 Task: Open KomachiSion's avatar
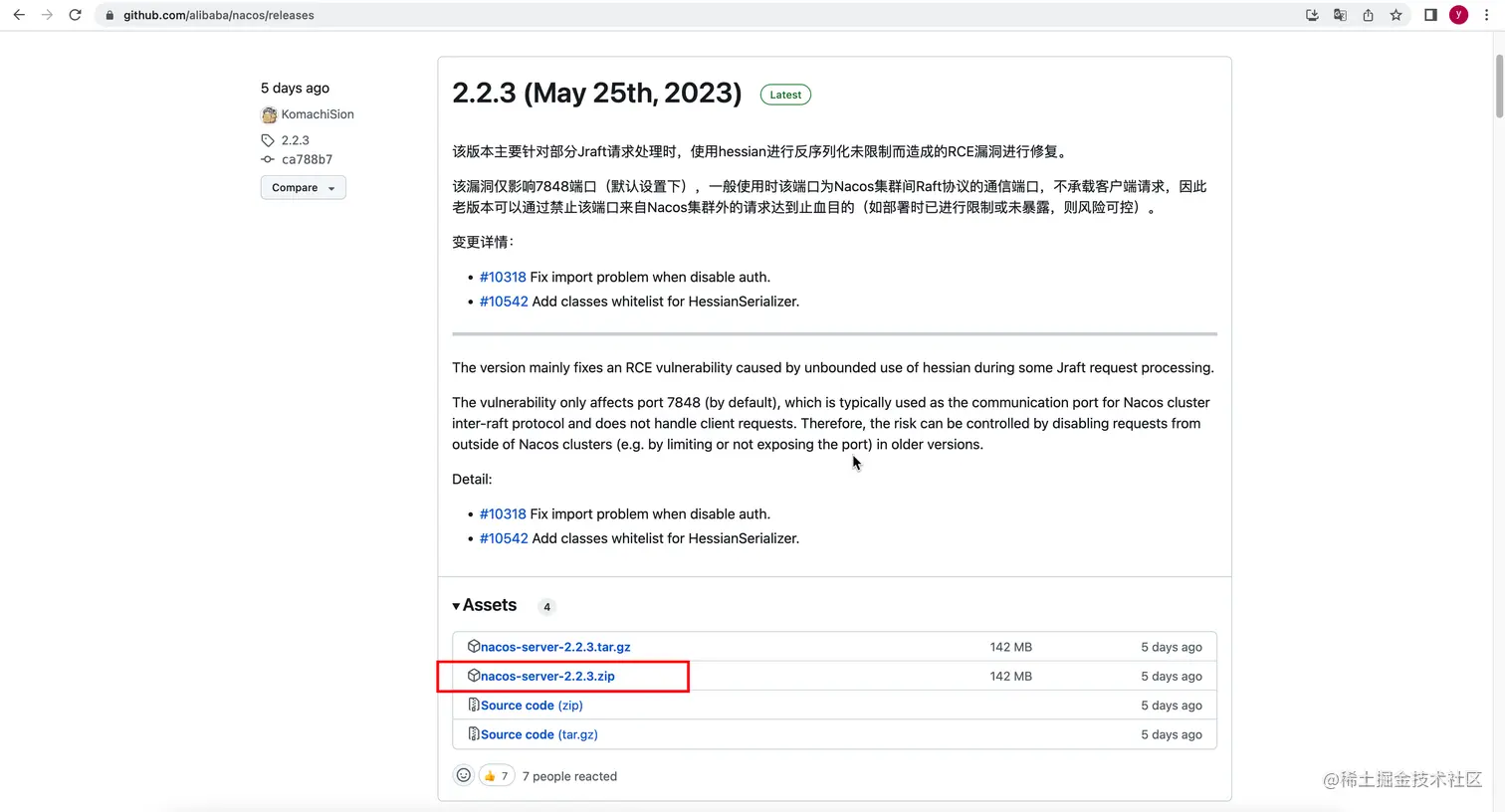point(269,114)
